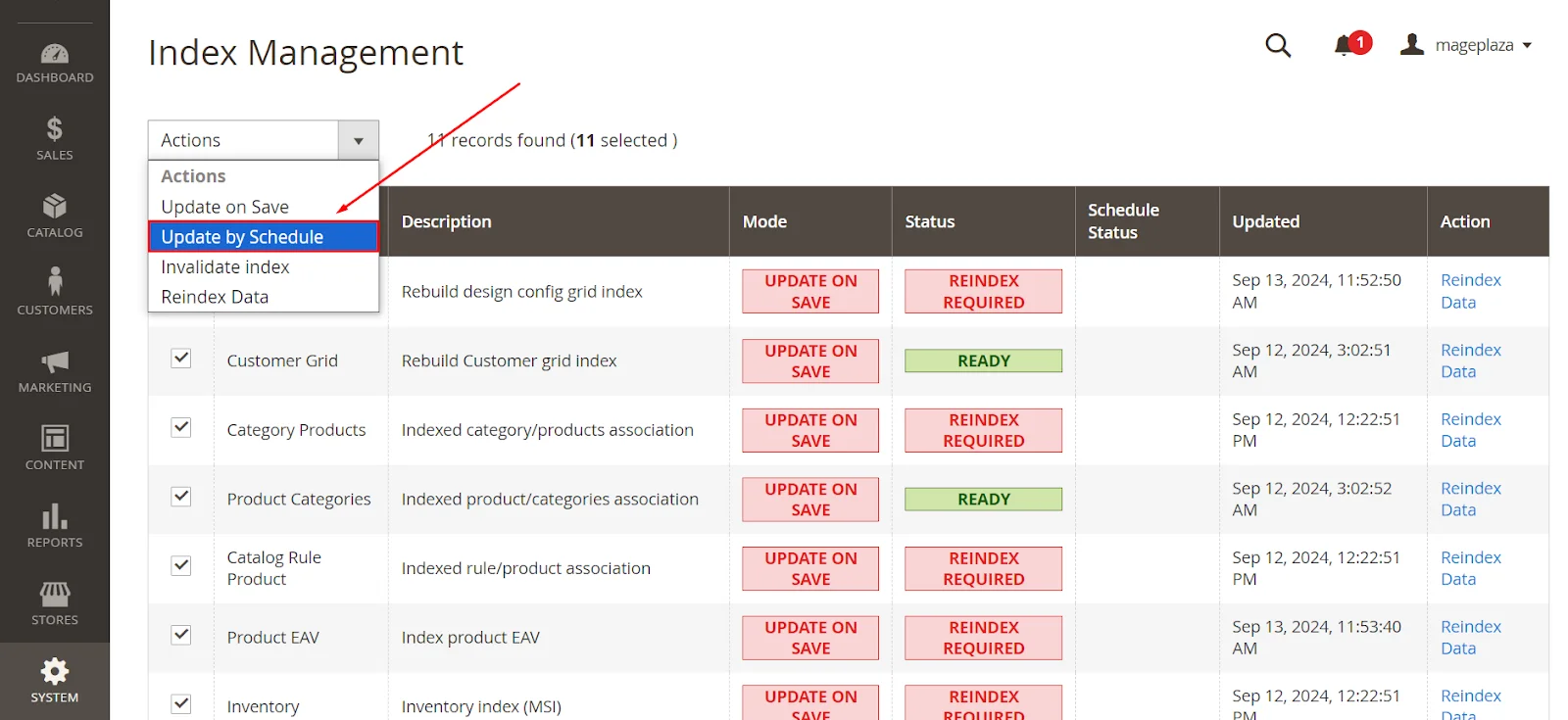Collapse the Actions dropdown arrow

[359, 141]
